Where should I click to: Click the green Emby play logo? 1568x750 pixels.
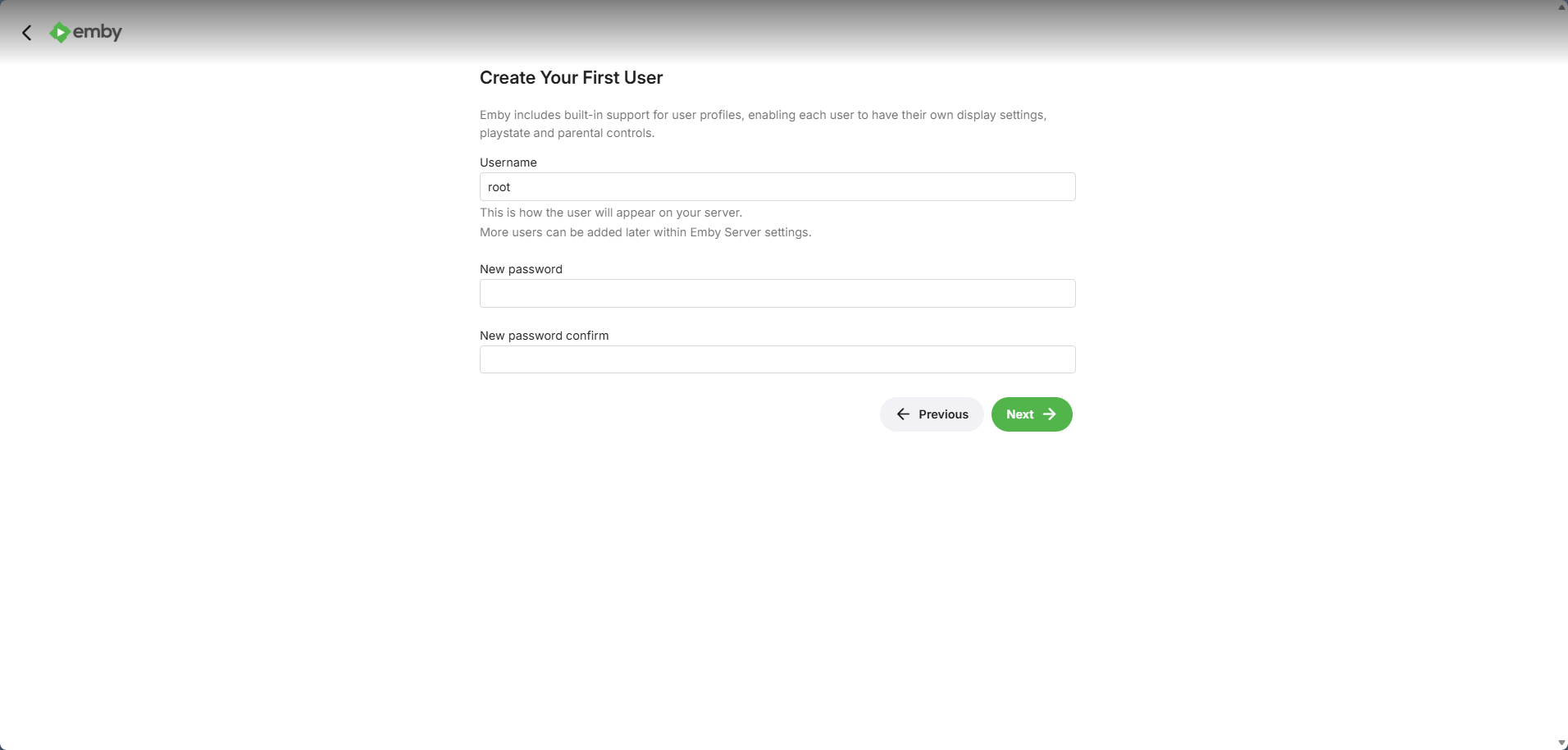coord(59,33)
